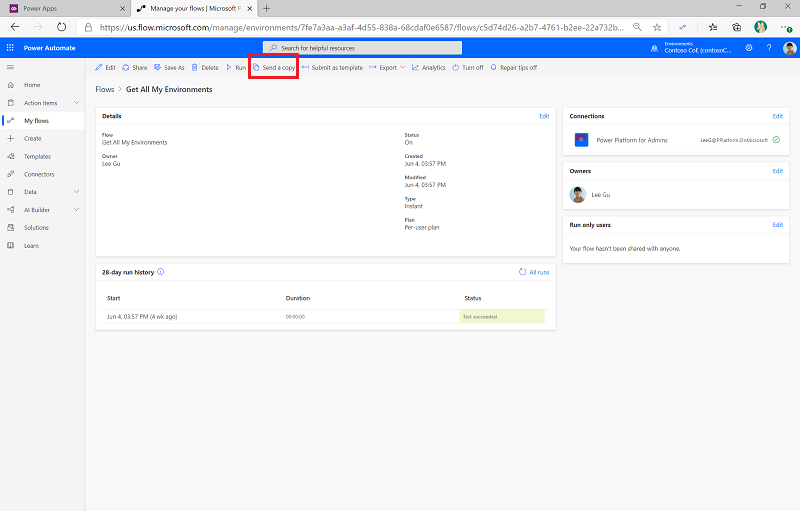
Task: Toggle Repair tips off
Action: pyautogui.click(x=514, y=67)
